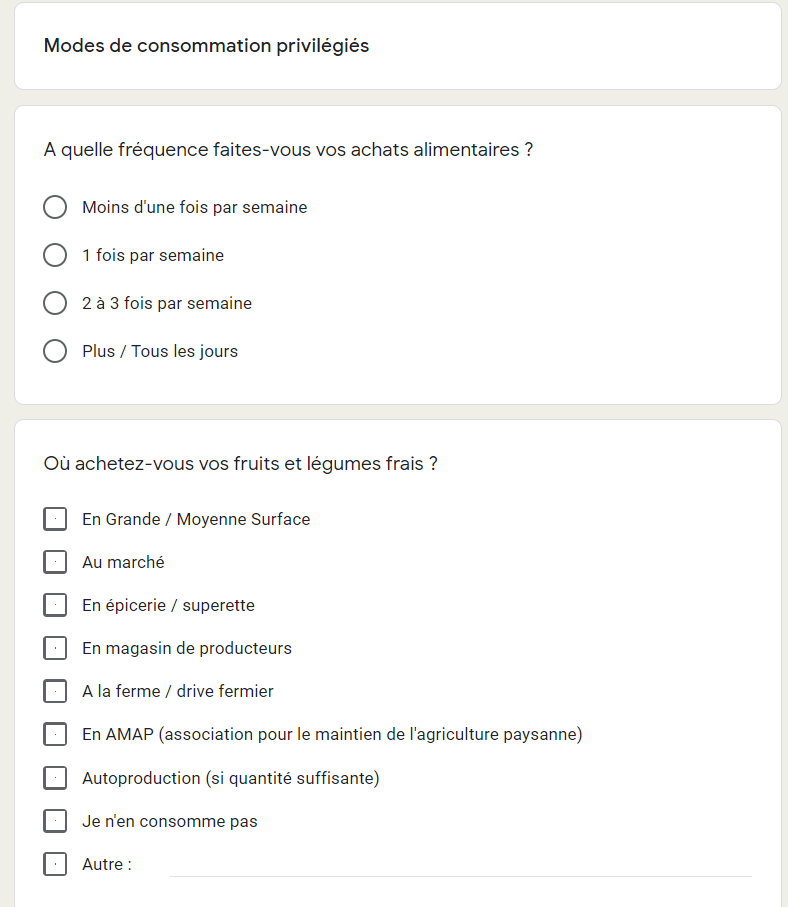Tick the 'Au marché' checkbox
Image resolution: width=788 pixels, height=907 pixels.
click(55, 562)
